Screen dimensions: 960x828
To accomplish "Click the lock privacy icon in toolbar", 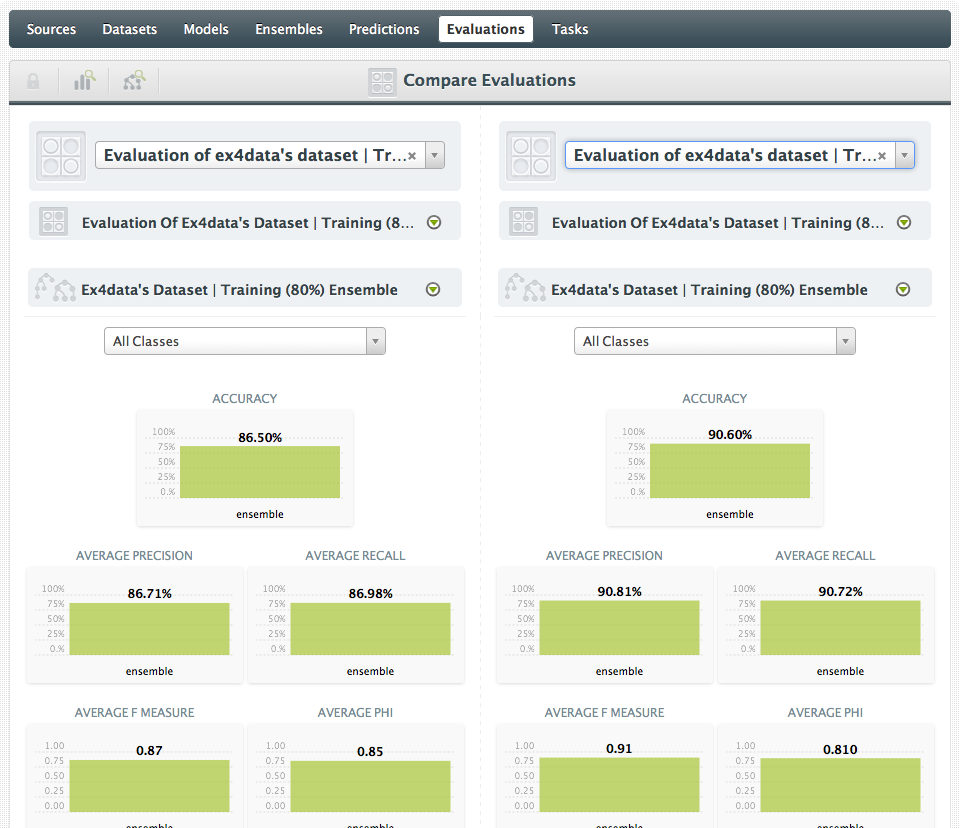I will pos(33,81).
